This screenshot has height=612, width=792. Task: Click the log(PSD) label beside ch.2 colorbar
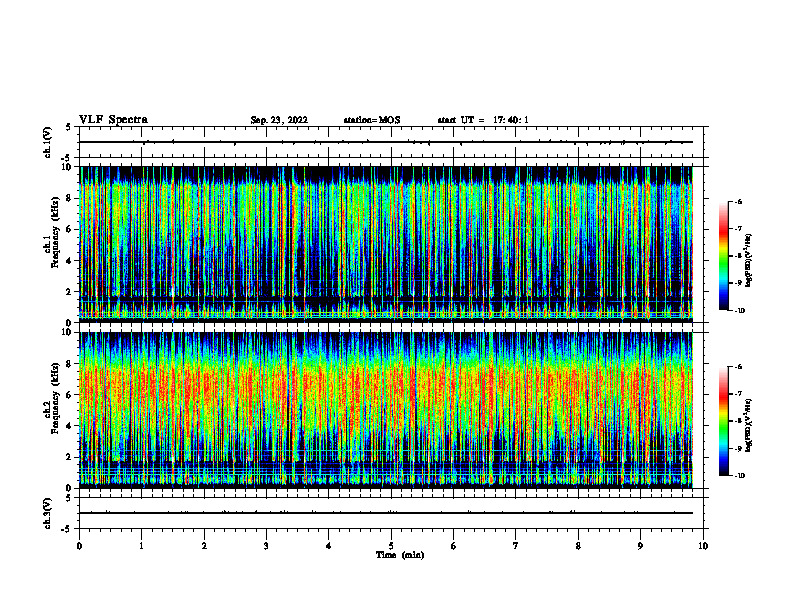pyautogui.click(x=749, y=425)
